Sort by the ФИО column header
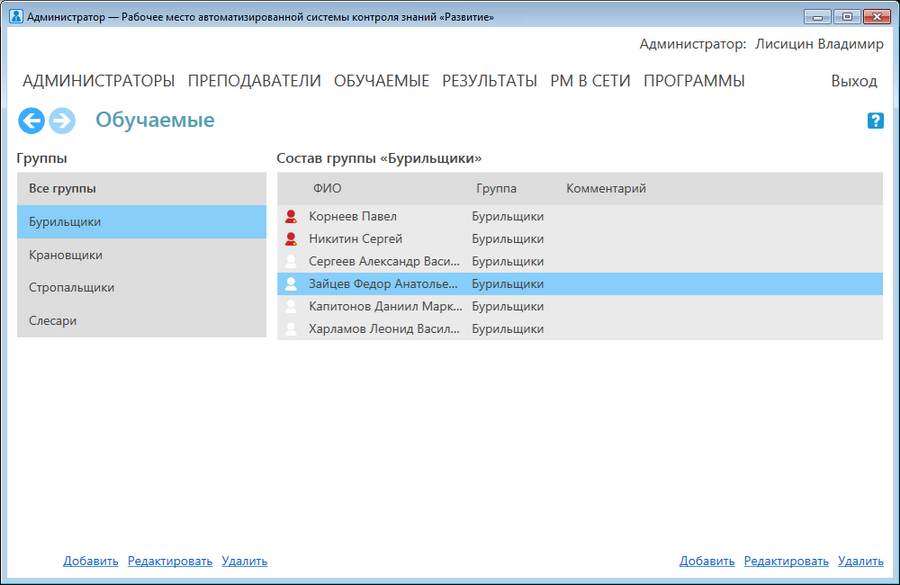Viewport: 900px width, 585px height. point(327,188)
